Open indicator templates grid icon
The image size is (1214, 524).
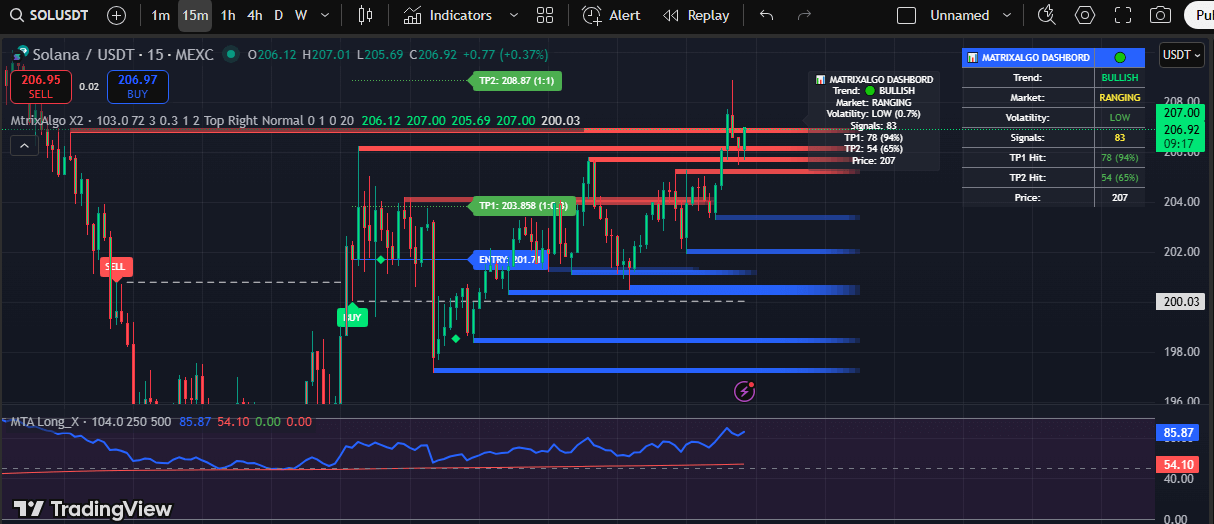click(545, 15)
